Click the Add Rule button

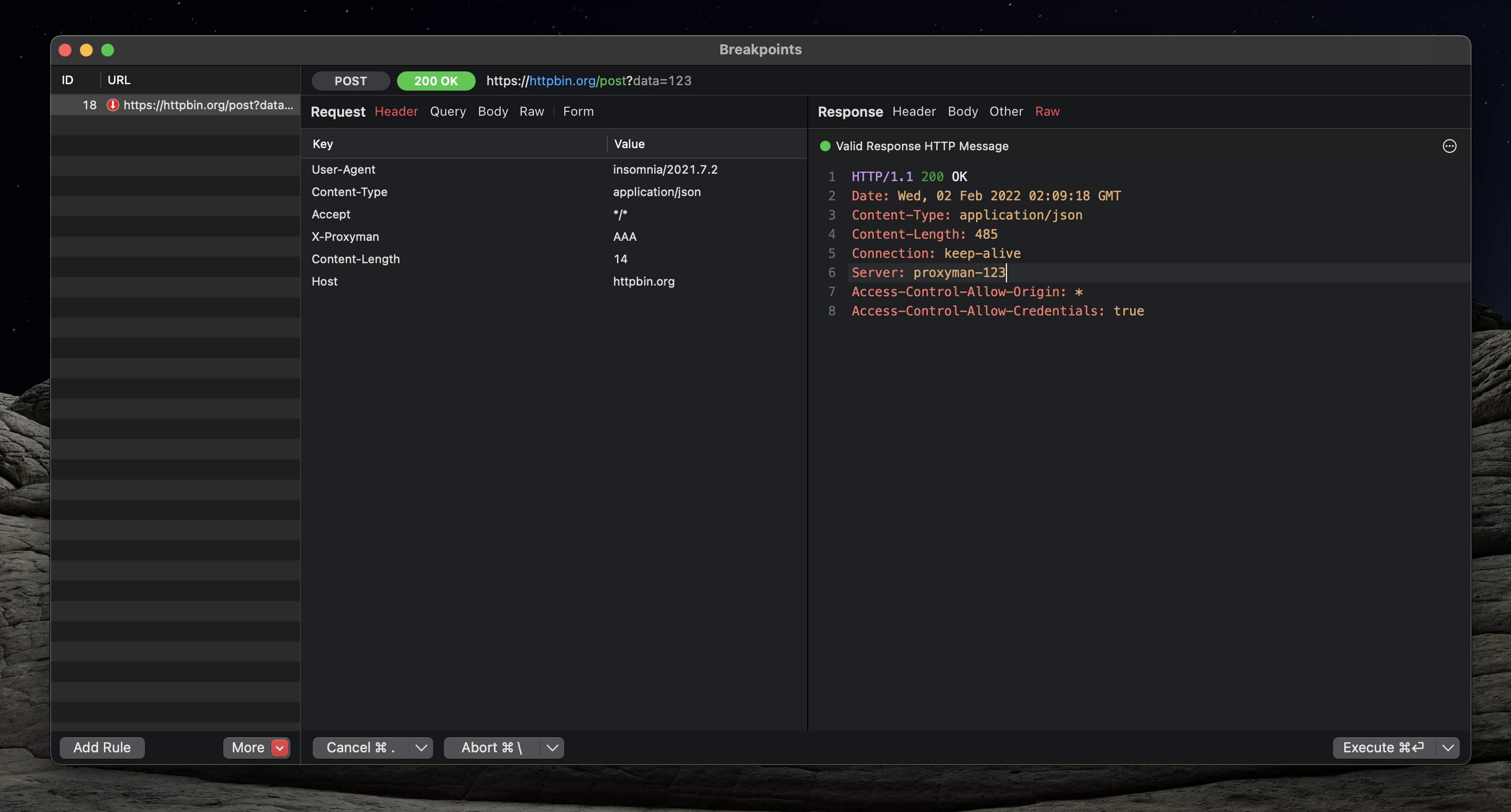(101, 748)
